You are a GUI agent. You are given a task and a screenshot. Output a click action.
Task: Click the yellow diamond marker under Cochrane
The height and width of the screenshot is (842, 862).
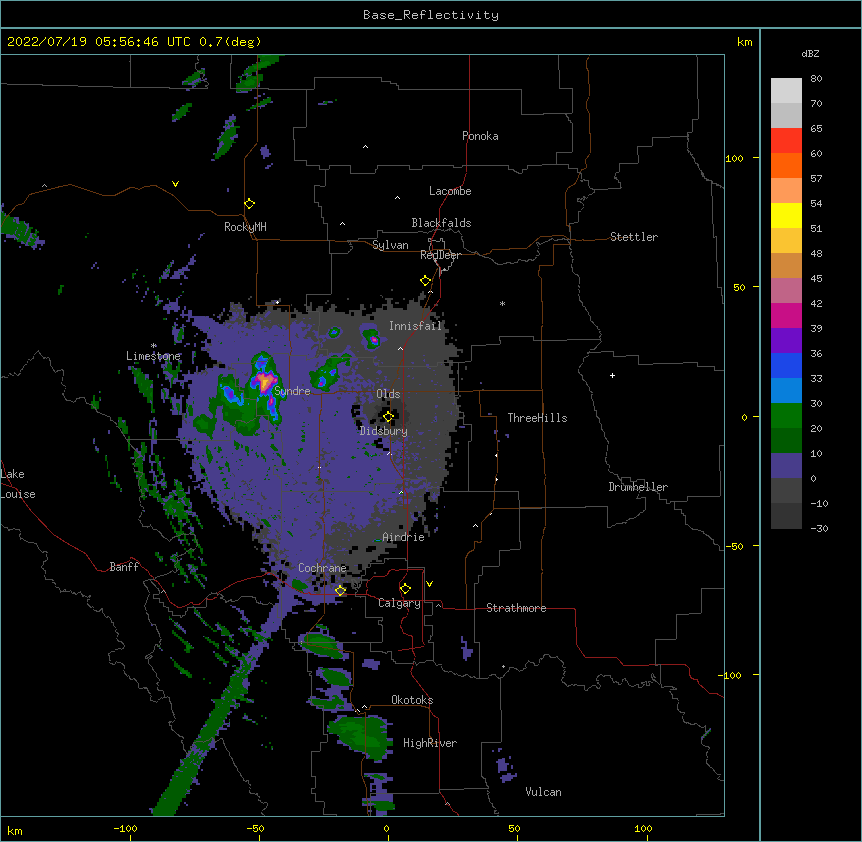coord(341,591)
